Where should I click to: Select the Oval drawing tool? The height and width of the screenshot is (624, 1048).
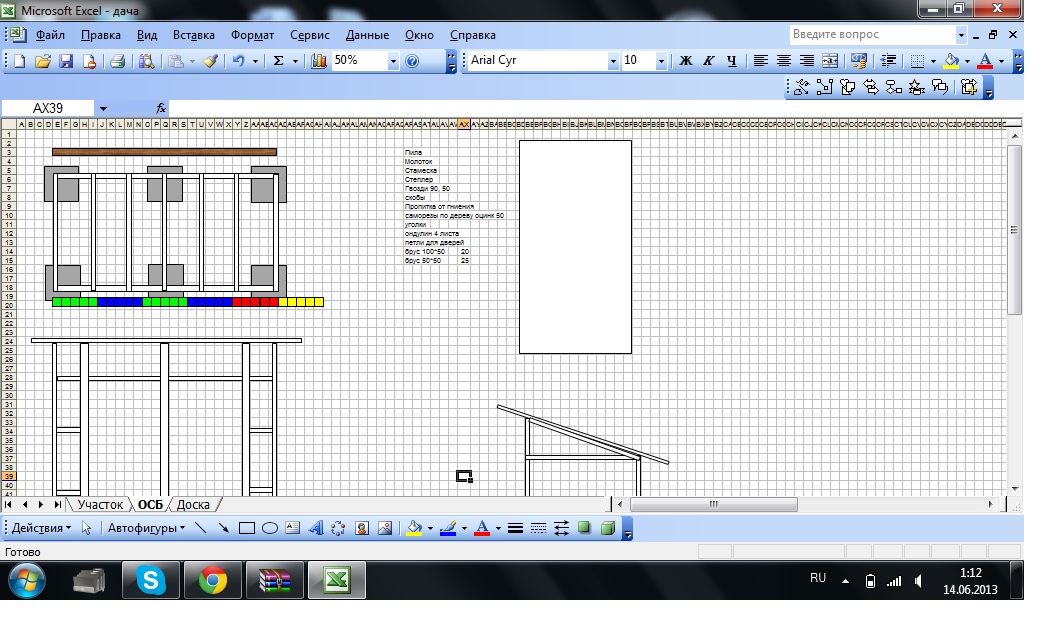270,528
